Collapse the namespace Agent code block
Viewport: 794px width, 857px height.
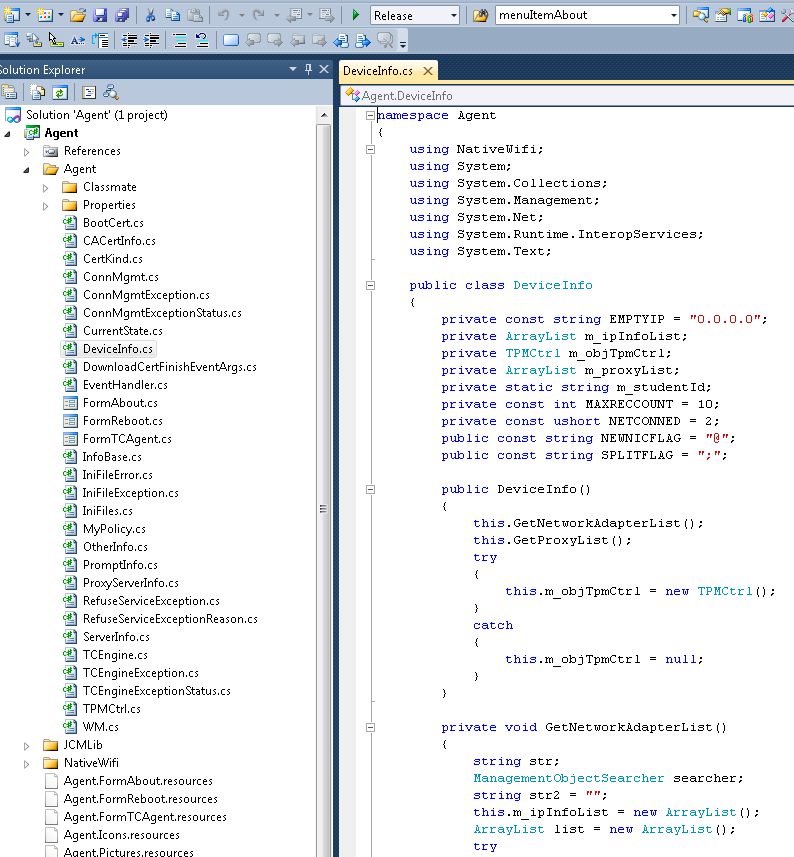[370, 115]
